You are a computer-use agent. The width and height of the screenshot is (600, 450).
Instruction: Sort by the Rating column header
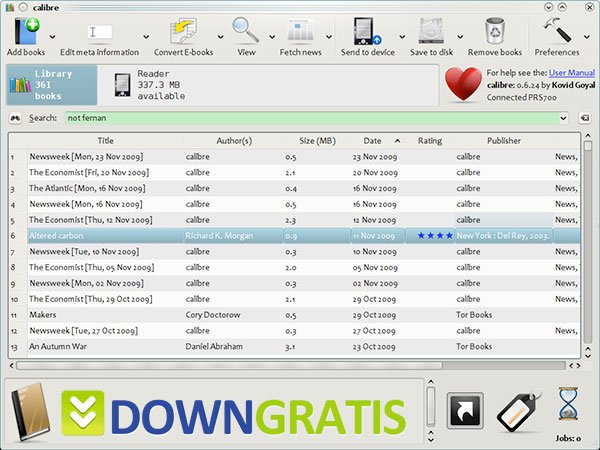[x=430, y=141]
